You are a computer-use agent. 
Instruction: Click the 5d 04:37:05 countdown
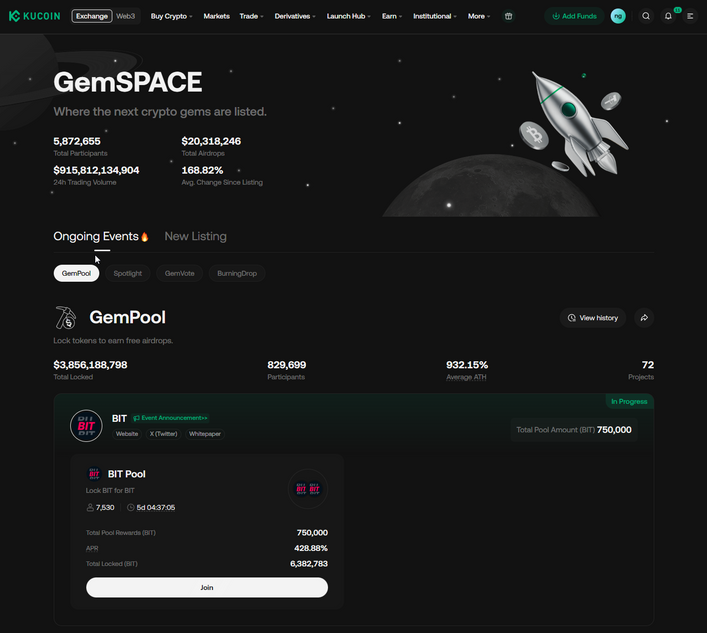point(156,508)
